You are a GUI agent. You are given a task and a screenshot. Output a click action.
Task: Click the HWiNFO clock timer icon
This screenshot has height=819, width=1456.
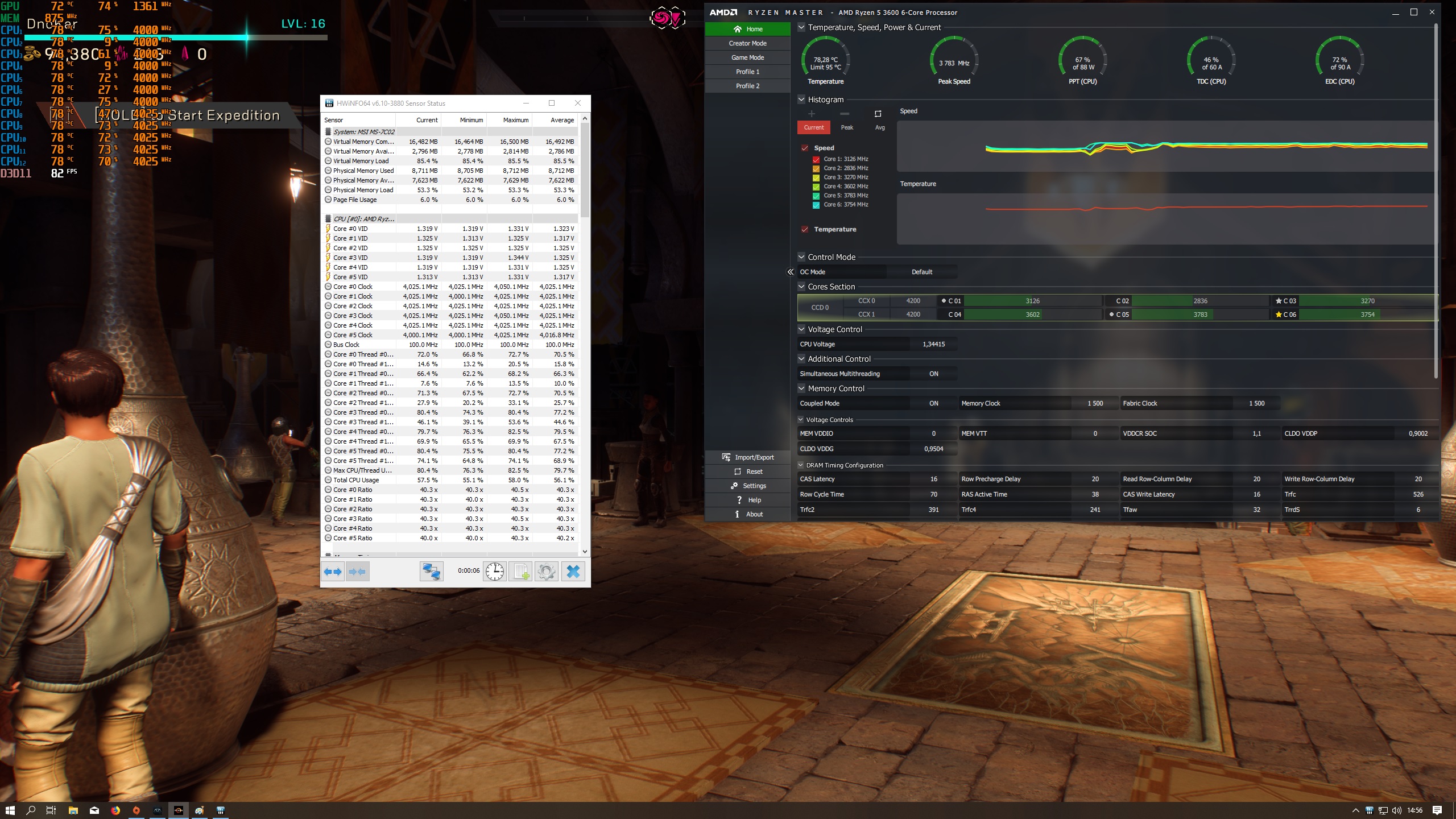495,572
